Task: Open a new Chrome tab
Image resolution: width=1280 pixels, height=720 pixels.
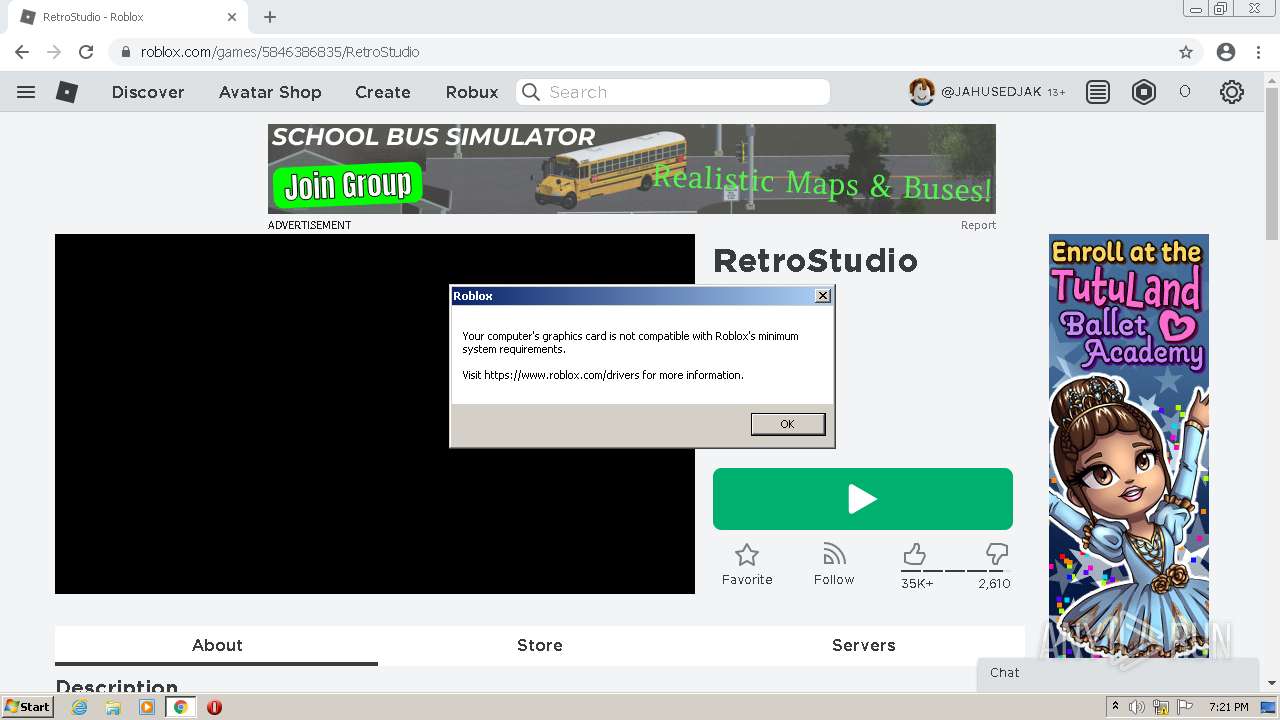Action: click(x=270, y=17)
